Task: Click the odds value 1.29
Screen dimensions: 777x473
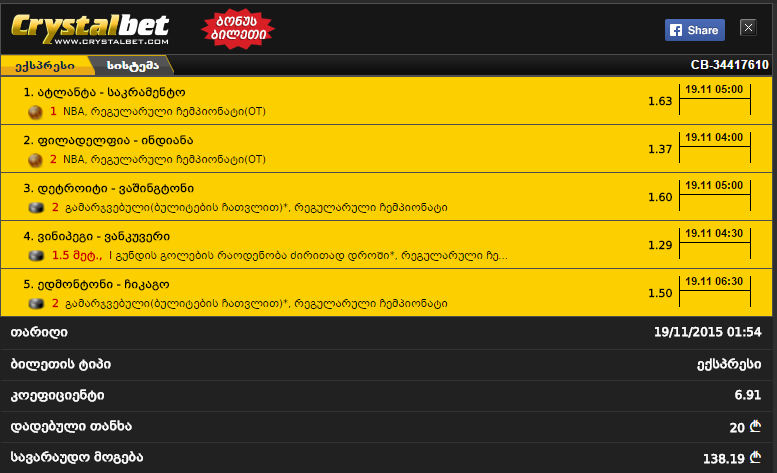Action: point(660,245)
